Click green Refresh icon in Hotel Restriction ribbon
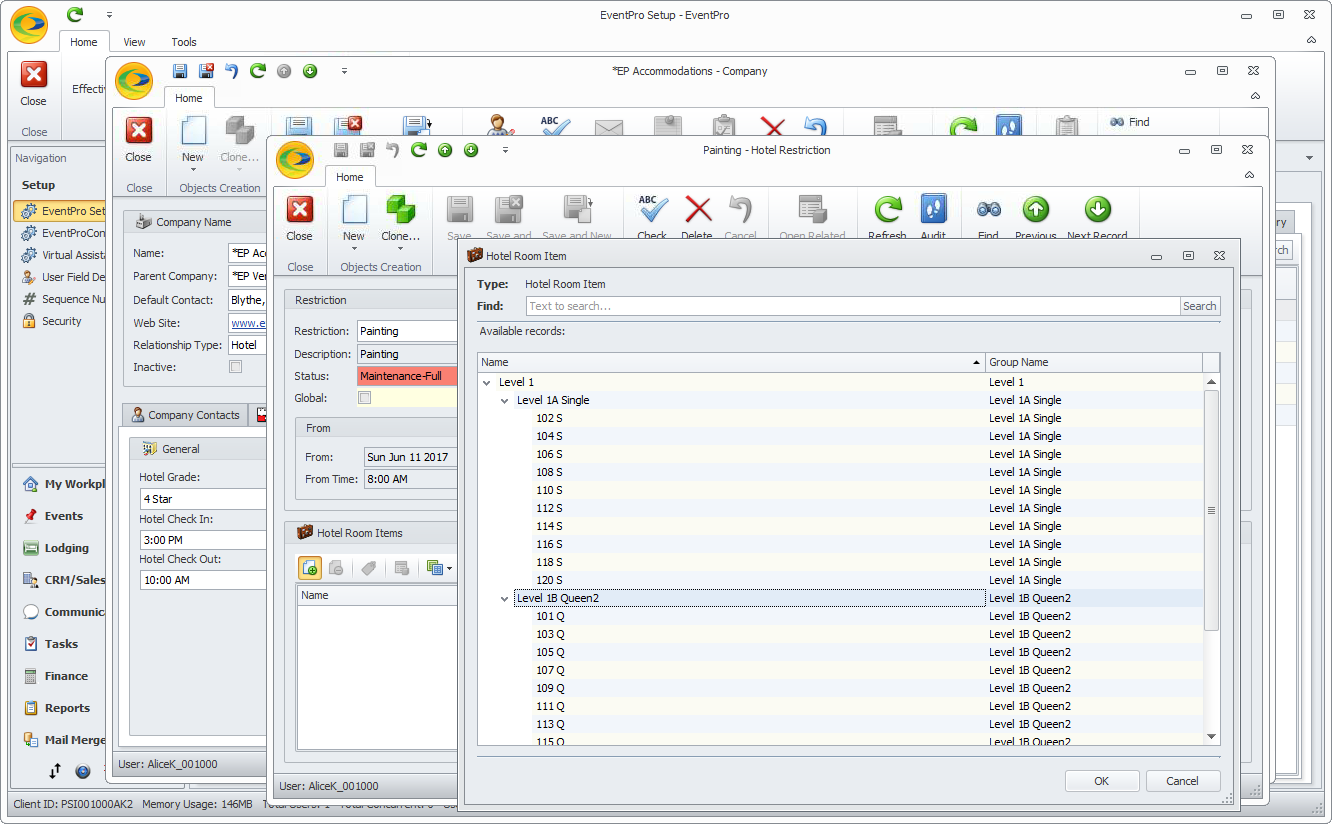This screenshot has width=1332, height=824. click(887, 209)
